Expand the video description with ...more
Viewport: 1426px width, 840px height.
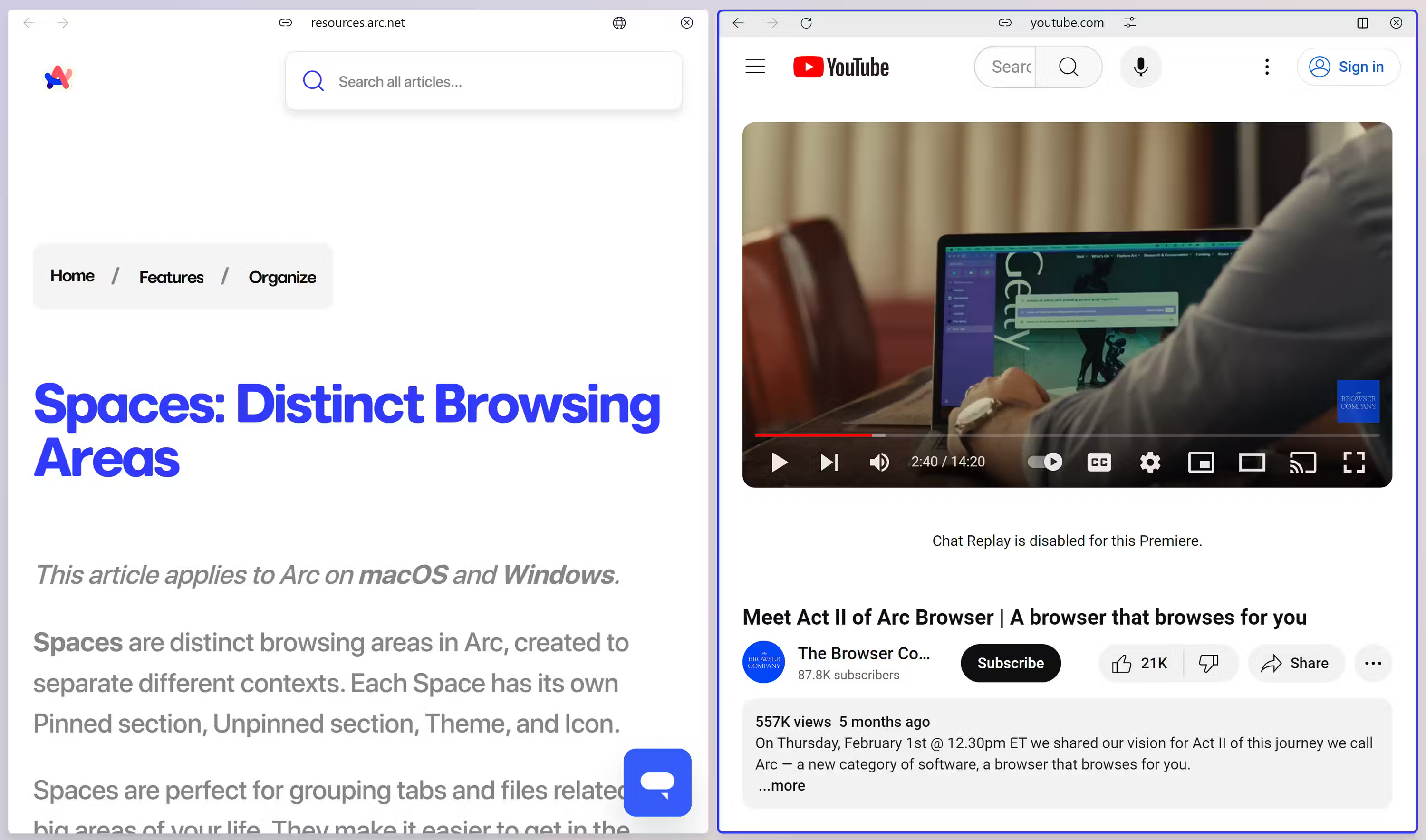(781, 786)
